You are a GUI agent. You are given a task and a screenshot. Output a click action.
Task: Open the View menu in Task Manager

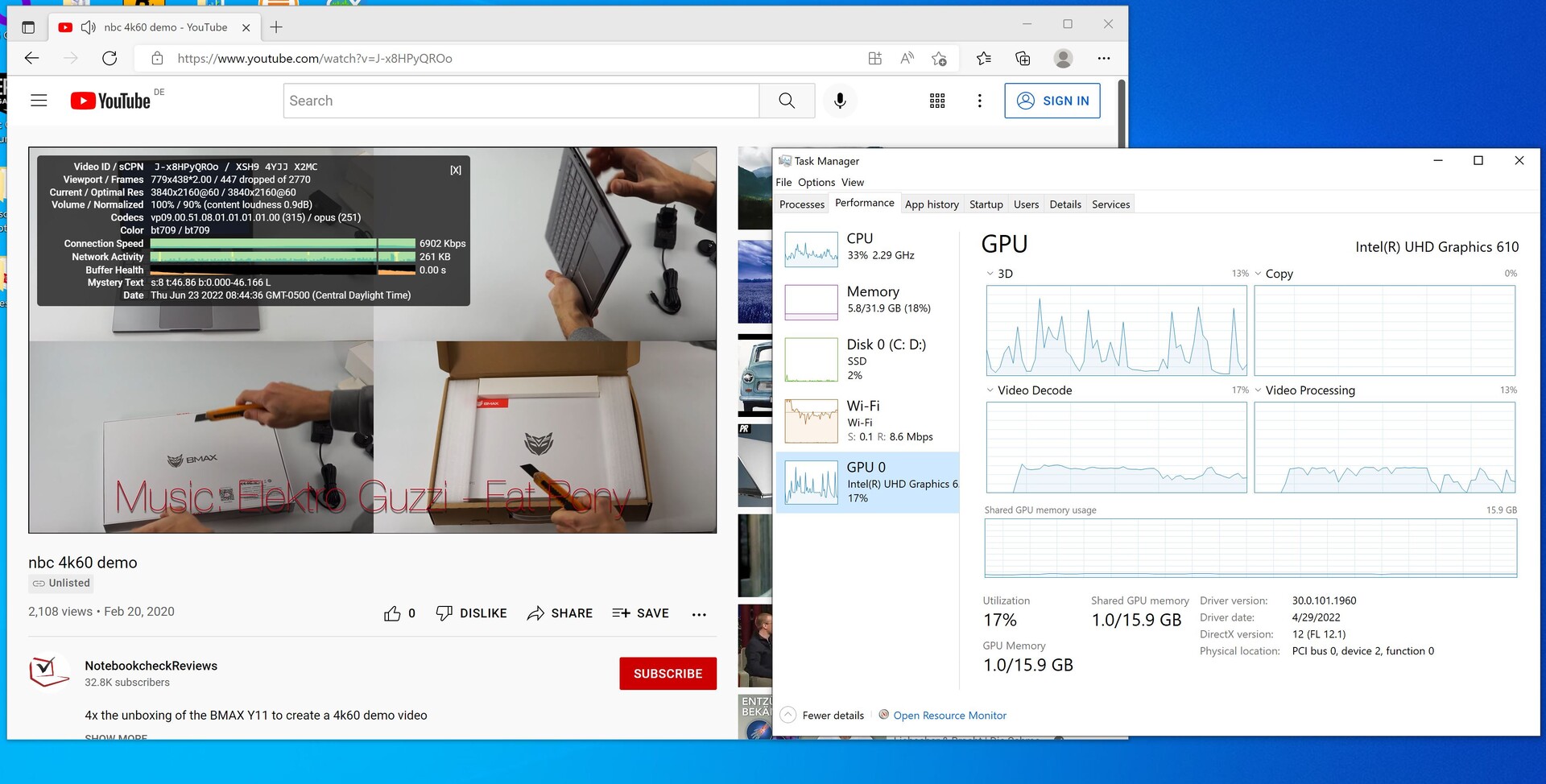tap(853, 183)
